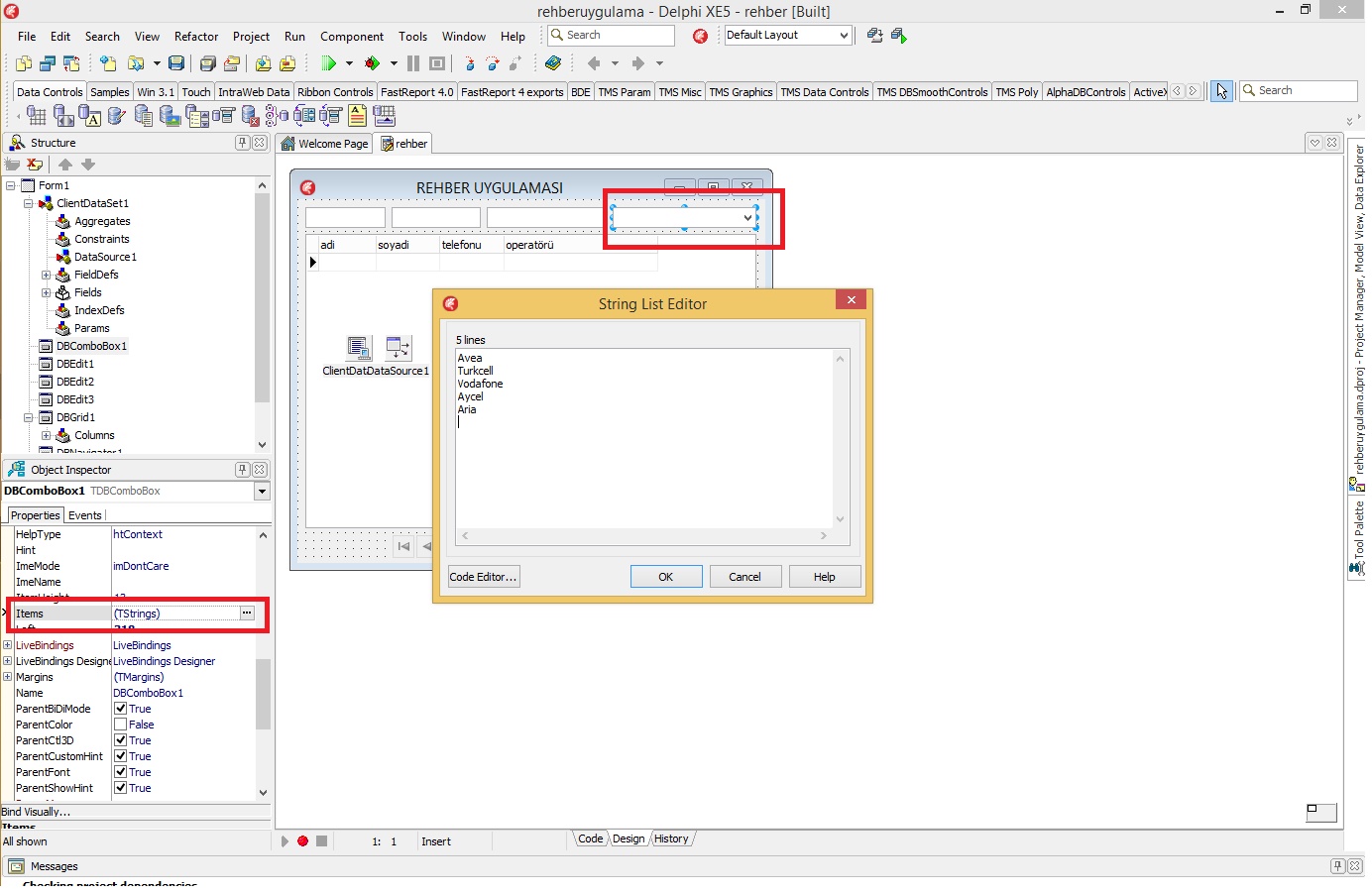Select the TDBMemo component in the palette
The image size is (1372, 894).
click(x=144, y=116)
